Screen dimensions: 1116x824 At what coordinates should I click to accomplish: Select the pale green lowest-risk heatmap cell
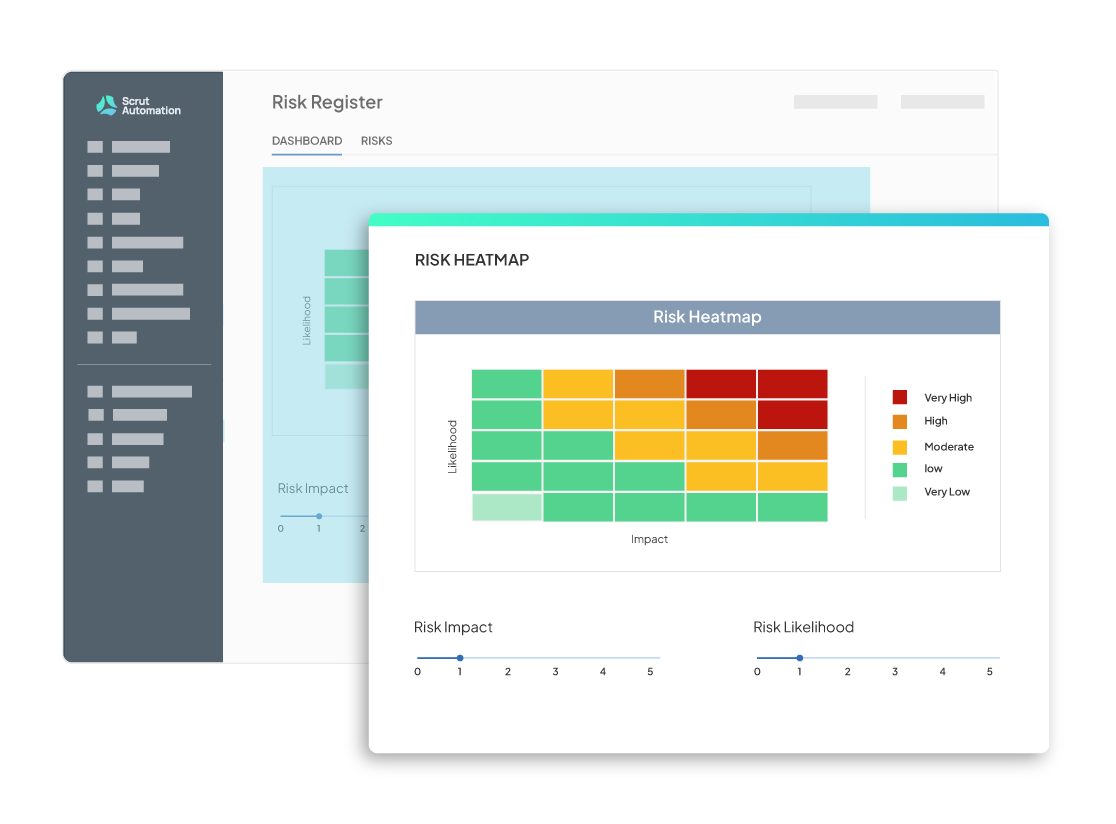click(507, 507)
